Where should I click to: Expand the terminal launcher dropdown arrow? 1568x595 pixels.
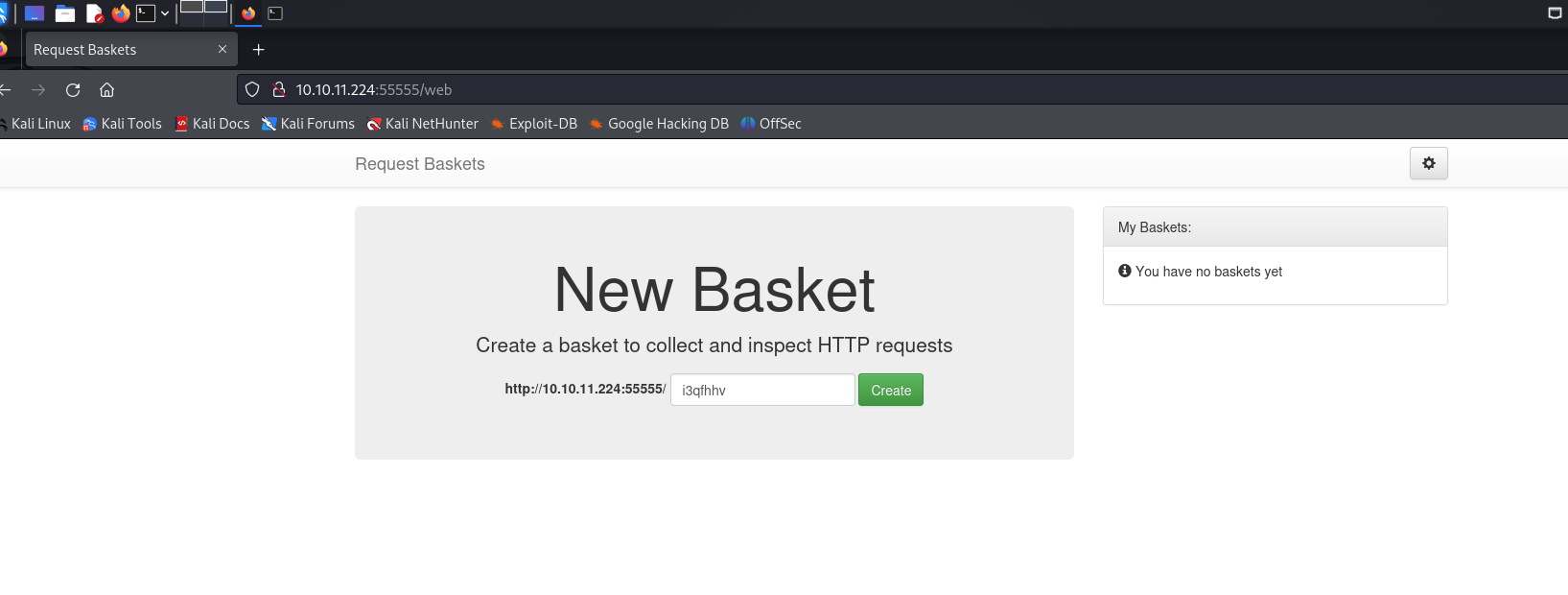(x=165, y=13)
